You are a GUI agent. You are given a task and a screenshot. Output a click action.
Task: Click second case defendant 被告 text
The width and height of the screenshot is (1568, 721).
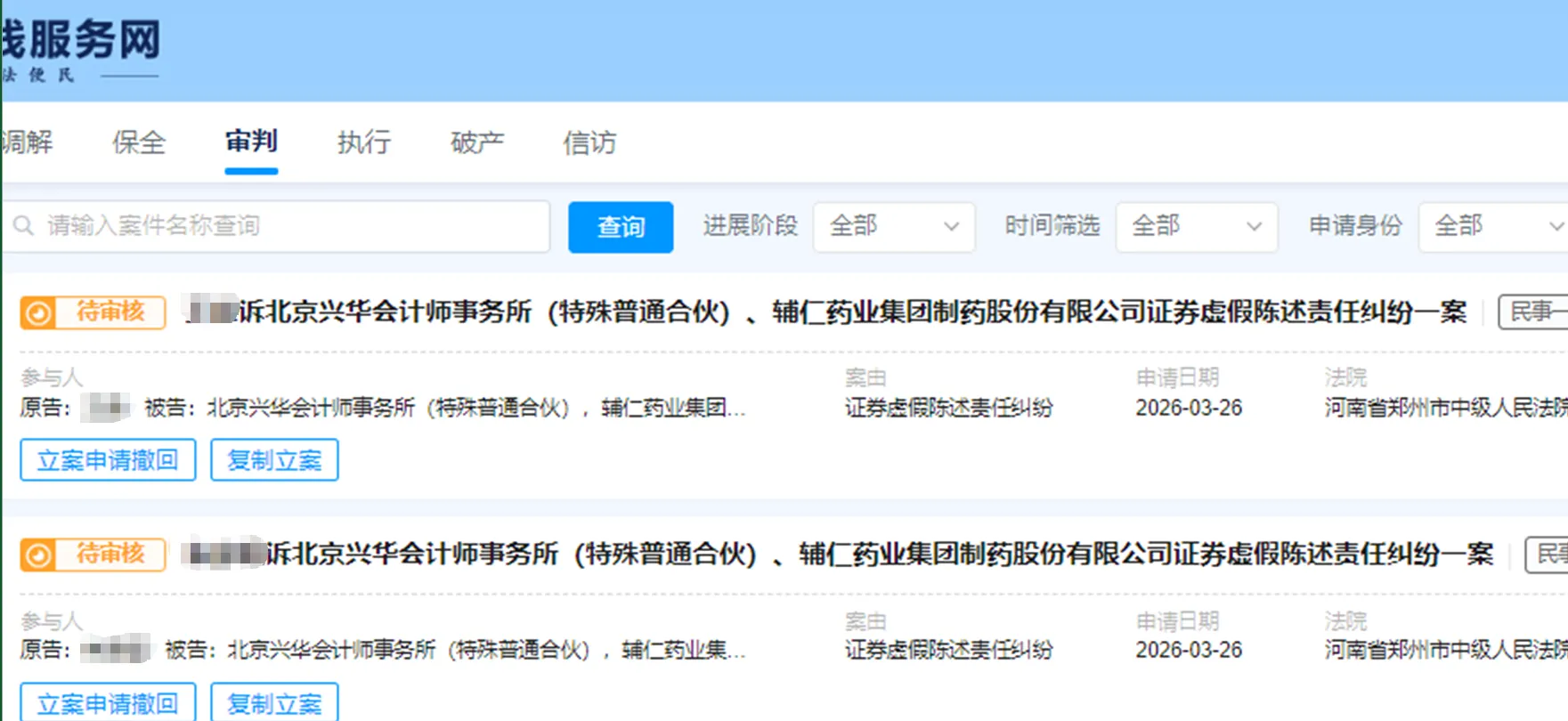456,650
